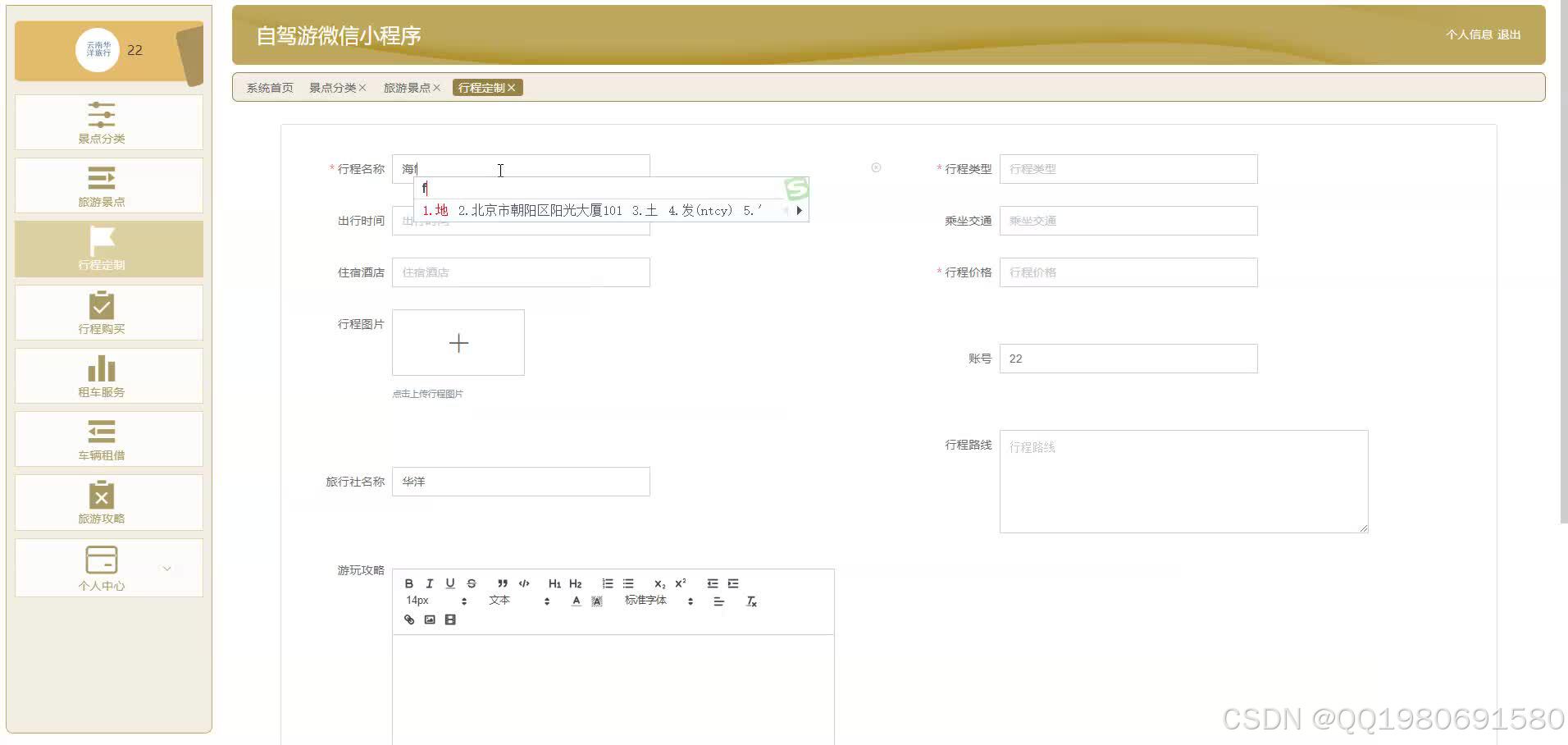Toggle underline formatting in editor

tap(450, 583)
